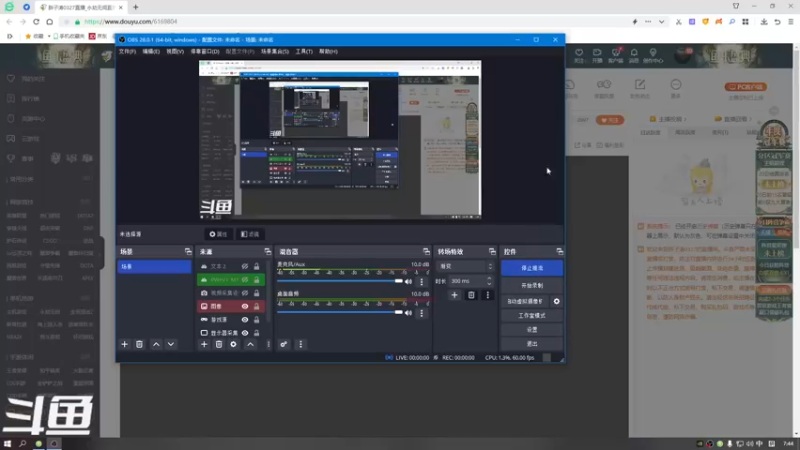Mute the Mic/Aux channel speaker icon

[408, 282]
